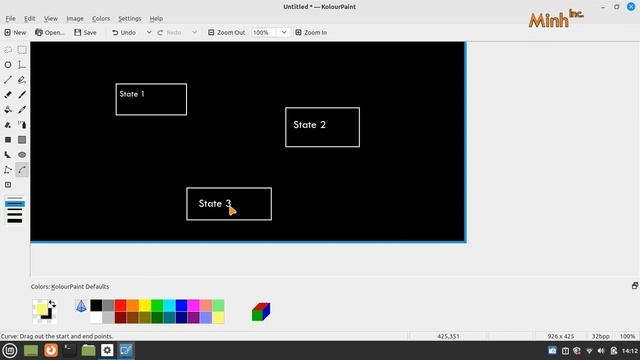Click the New toolbar button
The image size is (640, 360).
15,32
